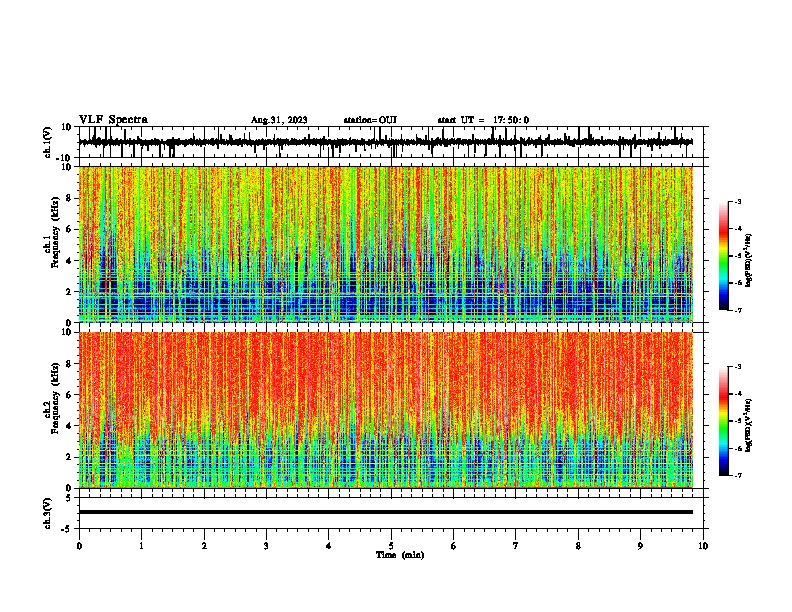Click the ch.2 color scale bar
The height and width of the screenshot is (612, 792).
(724, 421)
